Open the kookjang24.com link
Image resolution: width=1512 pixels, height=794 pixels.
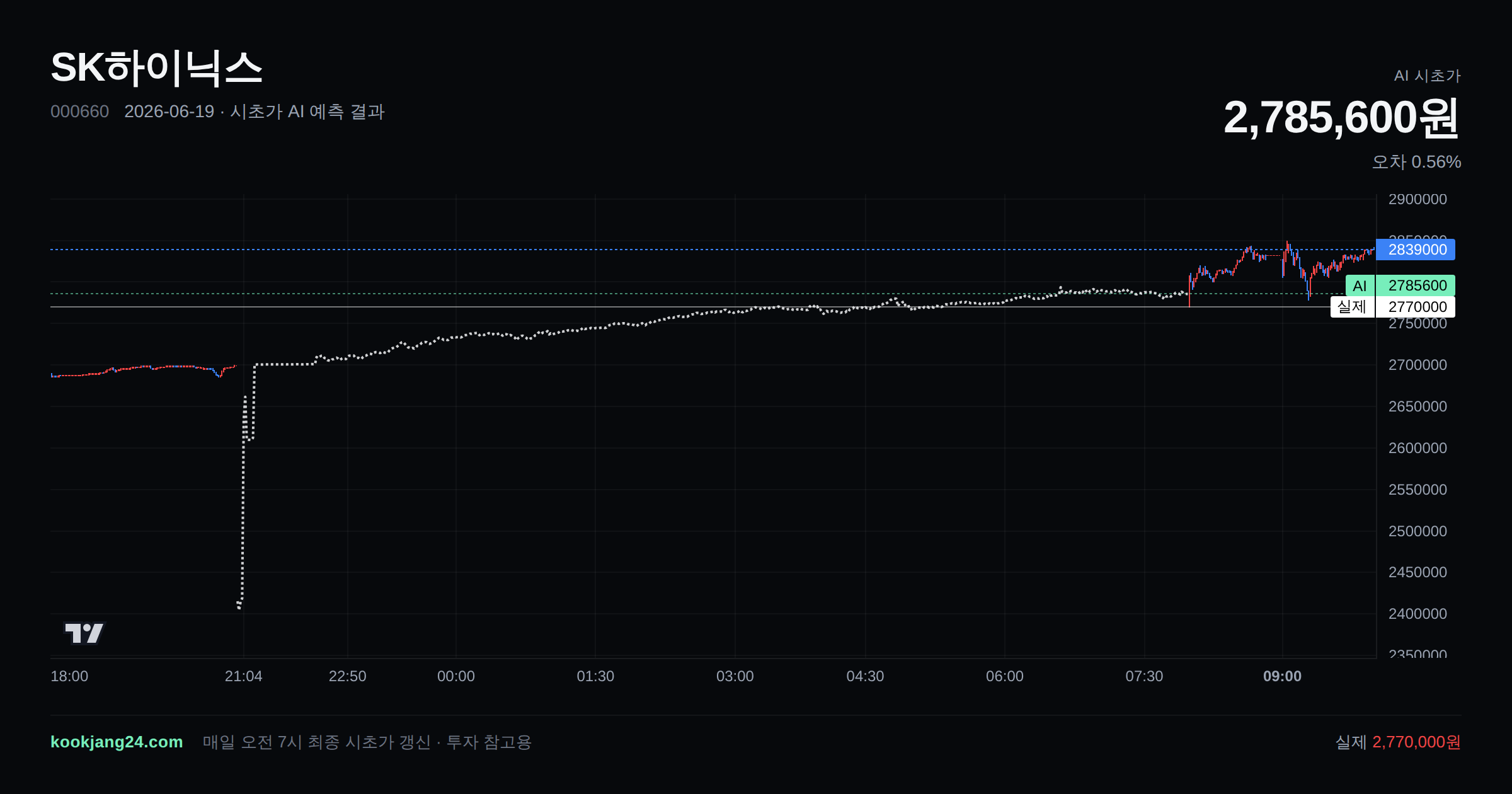[x=117, y=742]
